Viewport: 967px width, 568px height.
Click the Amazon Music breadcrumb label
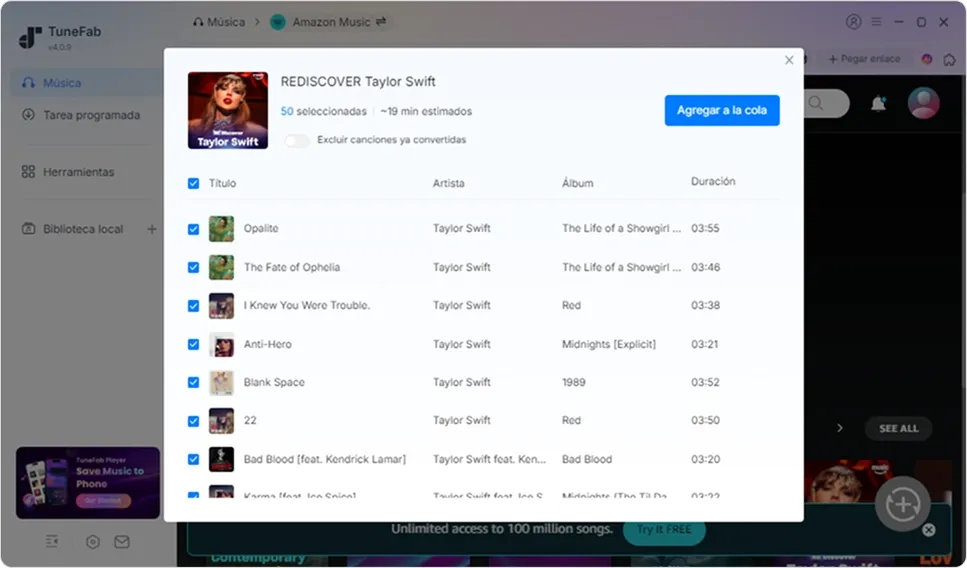[331, 22]
